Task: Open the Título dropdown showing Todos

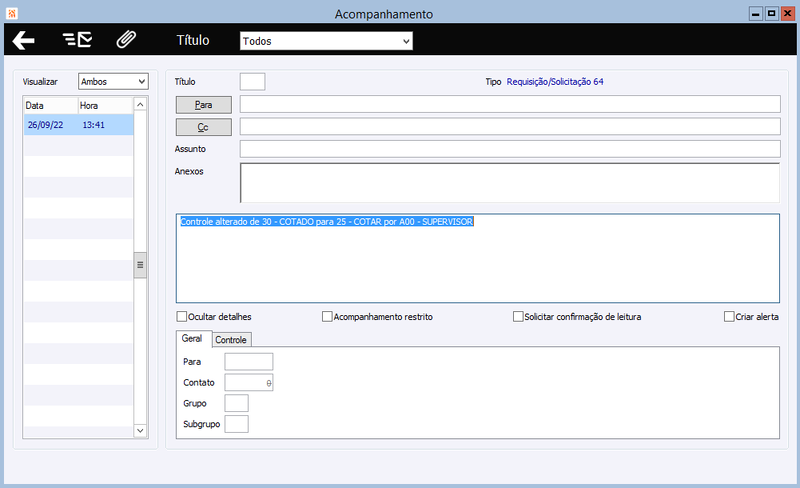Action: point(326,41)
